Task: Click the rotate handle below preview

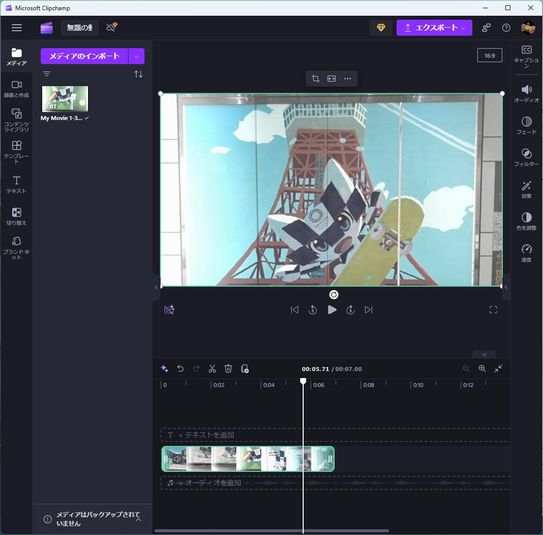Action: point(333,295)
